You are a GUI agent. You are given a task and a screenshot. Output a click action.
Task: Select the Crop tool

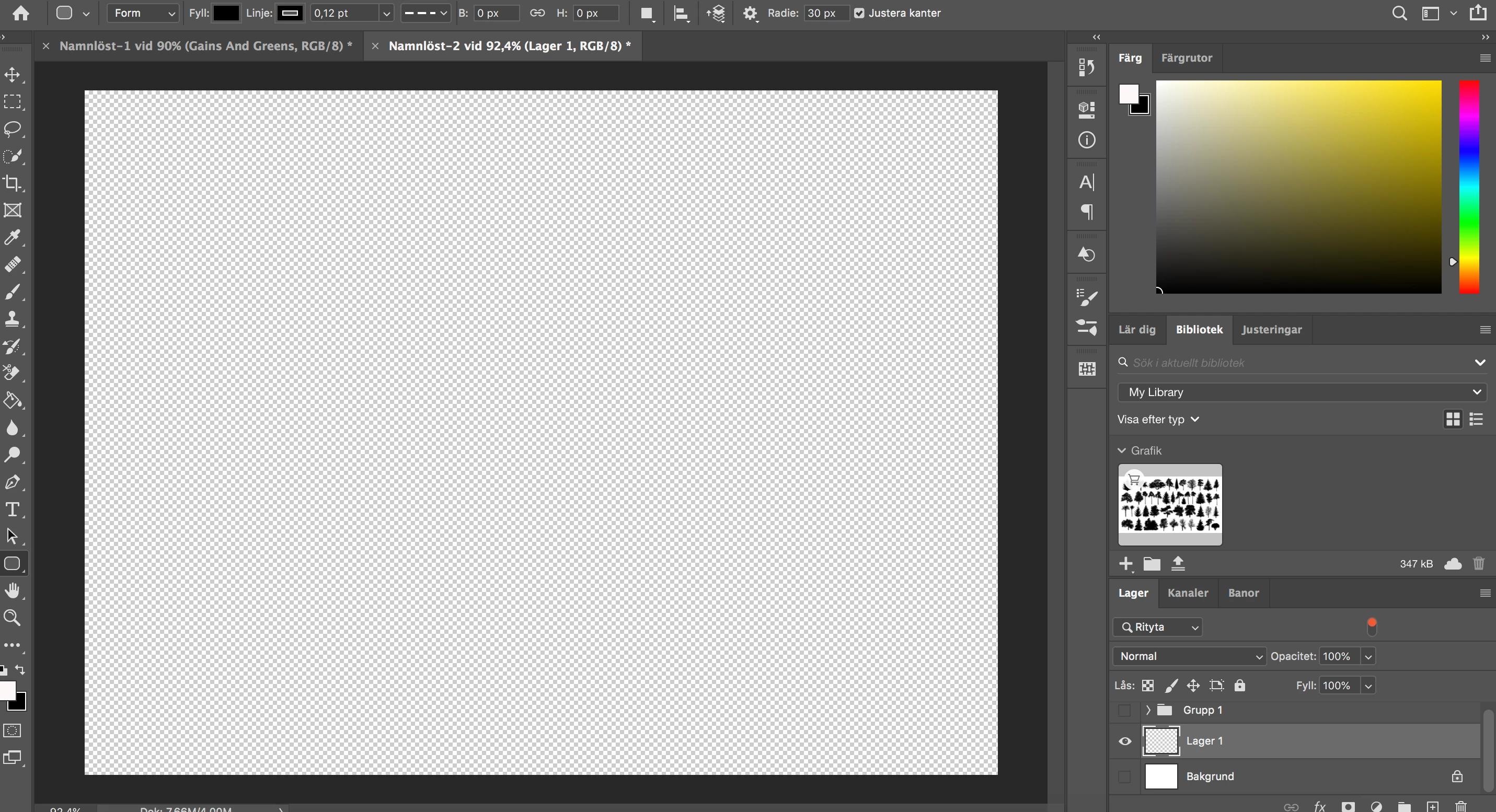(x=13, y=183)
